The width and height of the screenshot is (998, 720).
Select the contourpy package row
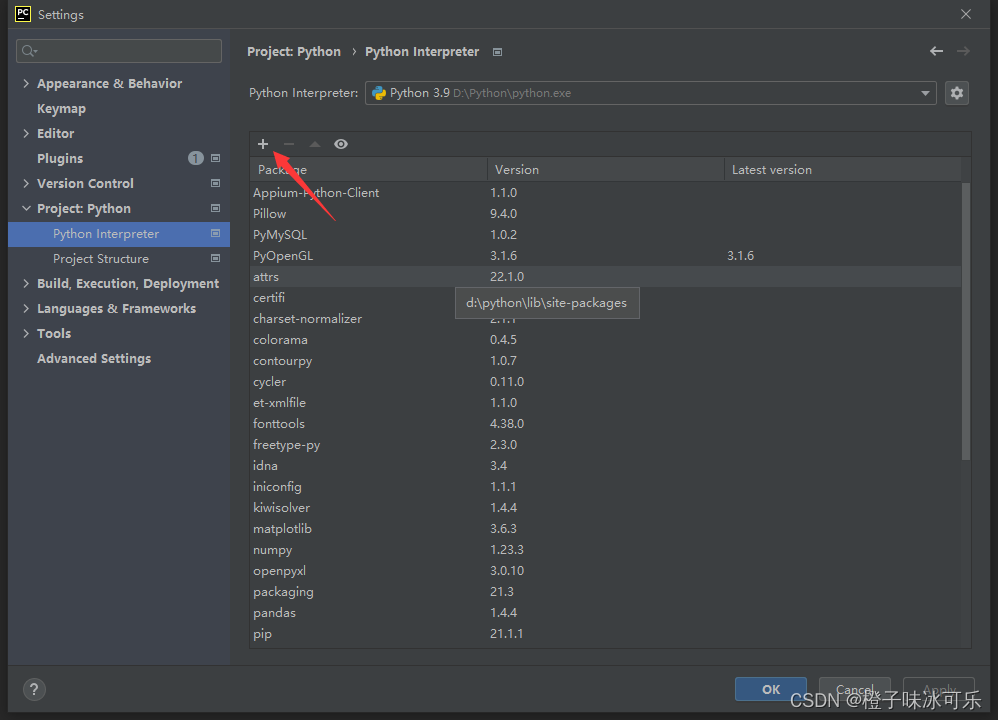(x=605, y=360)
